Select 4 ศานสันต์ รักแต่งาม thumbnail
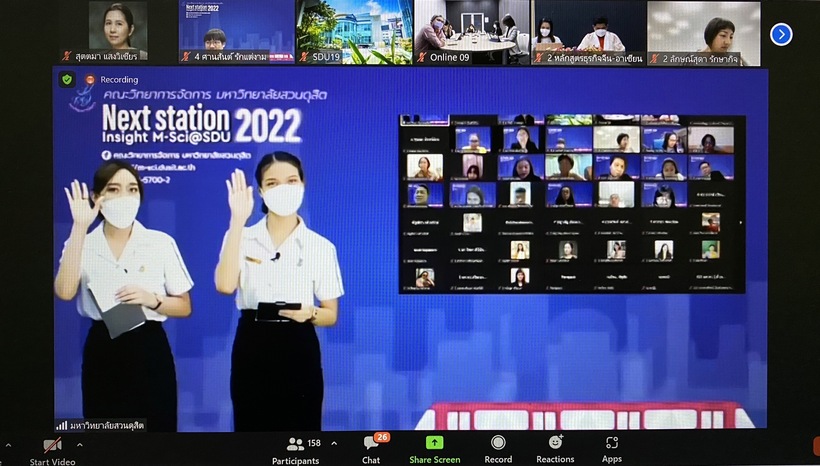This screenshot has width=820, height=466. 237,32
